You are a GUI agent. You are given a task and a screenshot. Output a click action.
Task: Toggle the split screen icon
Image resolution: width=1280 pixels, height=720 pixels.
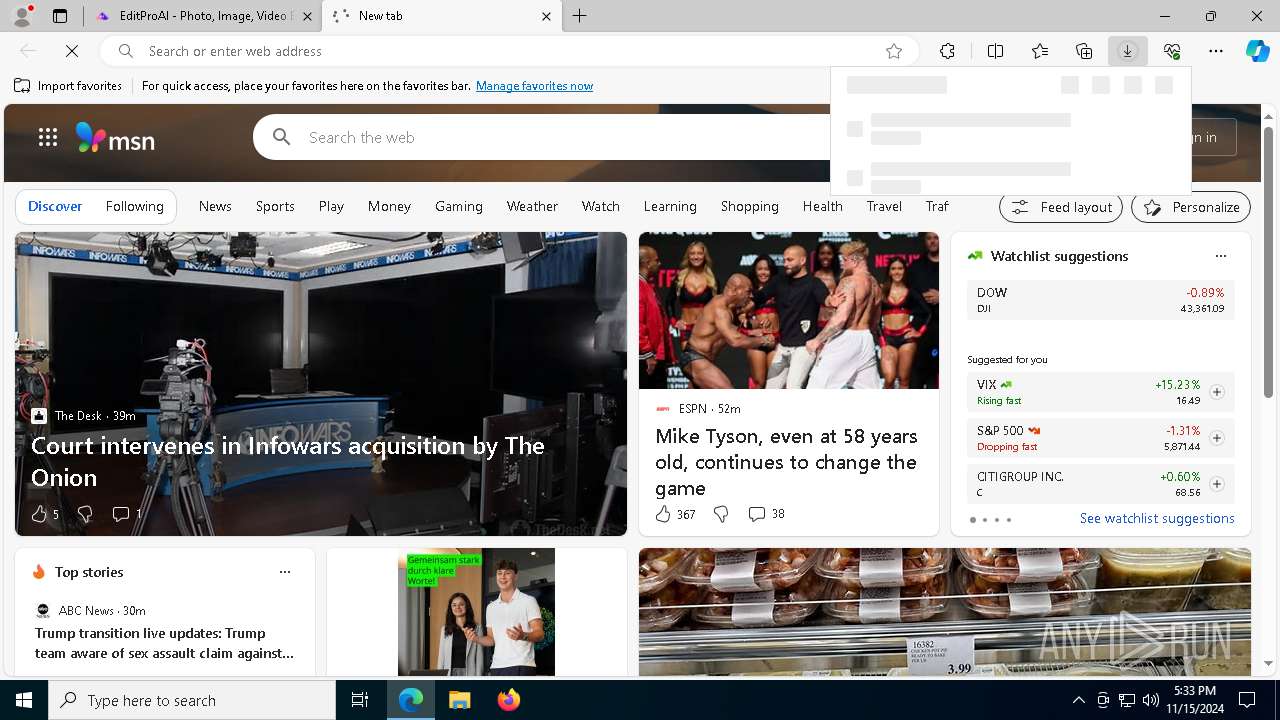(x=995, y=51)
